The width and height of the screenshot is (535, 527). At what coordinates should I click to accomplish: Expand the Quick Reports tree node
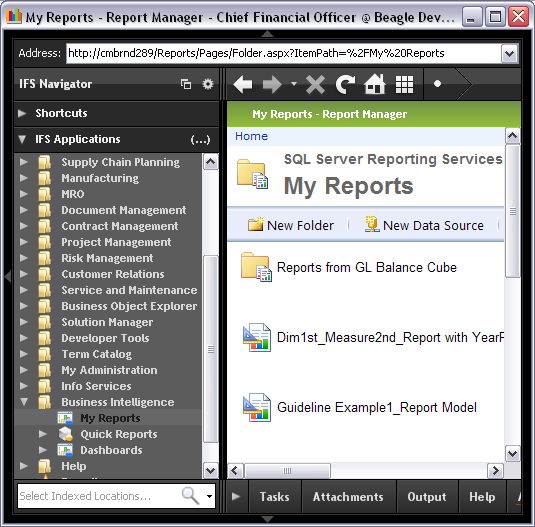coord(43,434)
